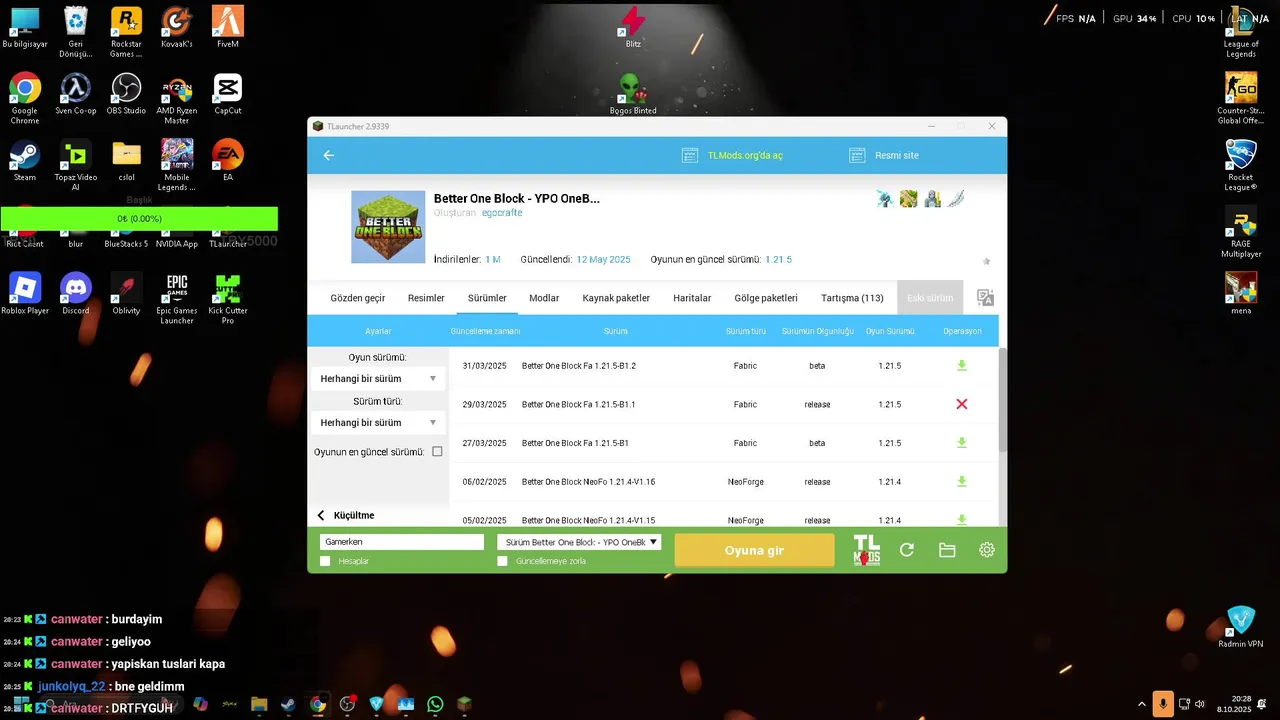Enable 'Güncellemeye zorla' checkbox
The height and width of the screenshot is (720, 1280).
[502, 561]
